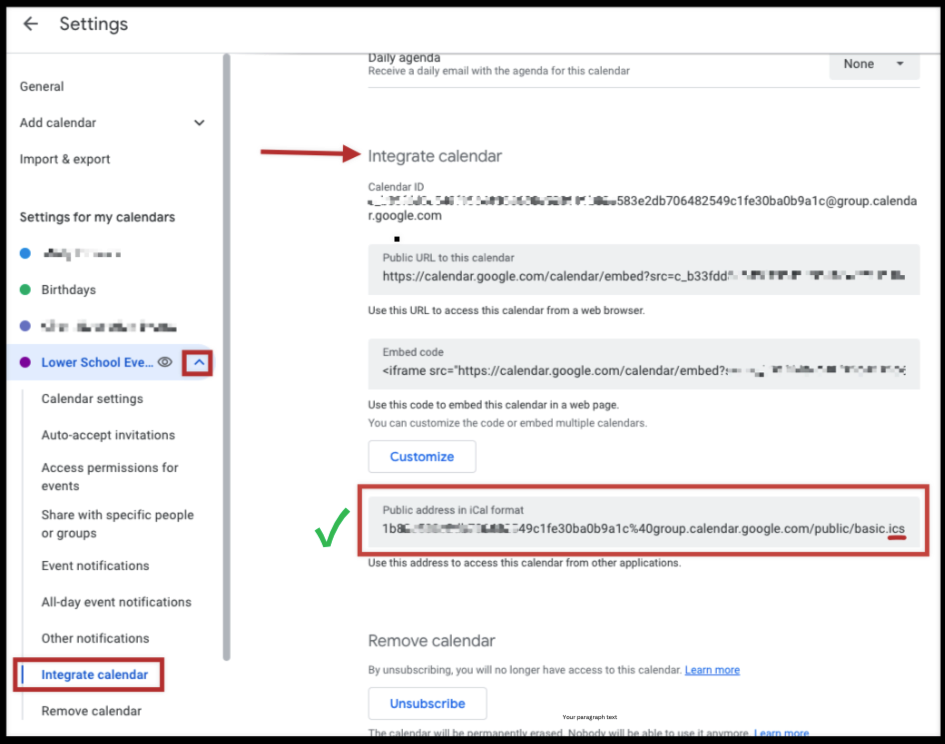Click the green Birthdays color dot
945x744 pixels.
pos(25,290)
